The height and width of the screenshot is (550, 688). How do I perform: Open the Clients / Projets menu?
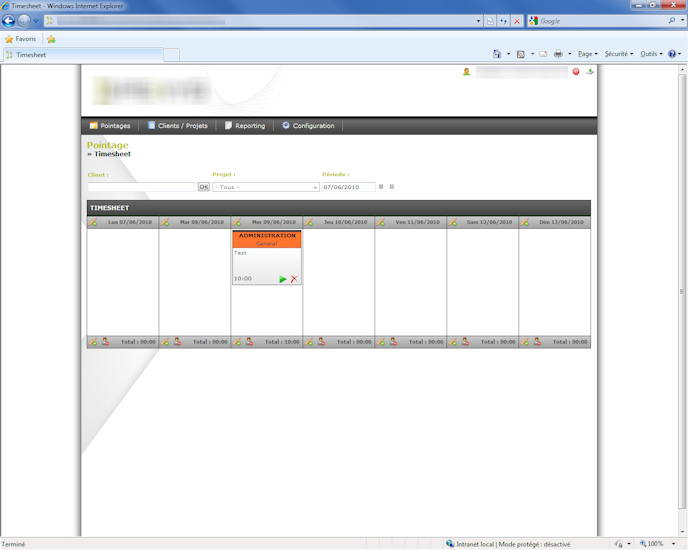178,126
